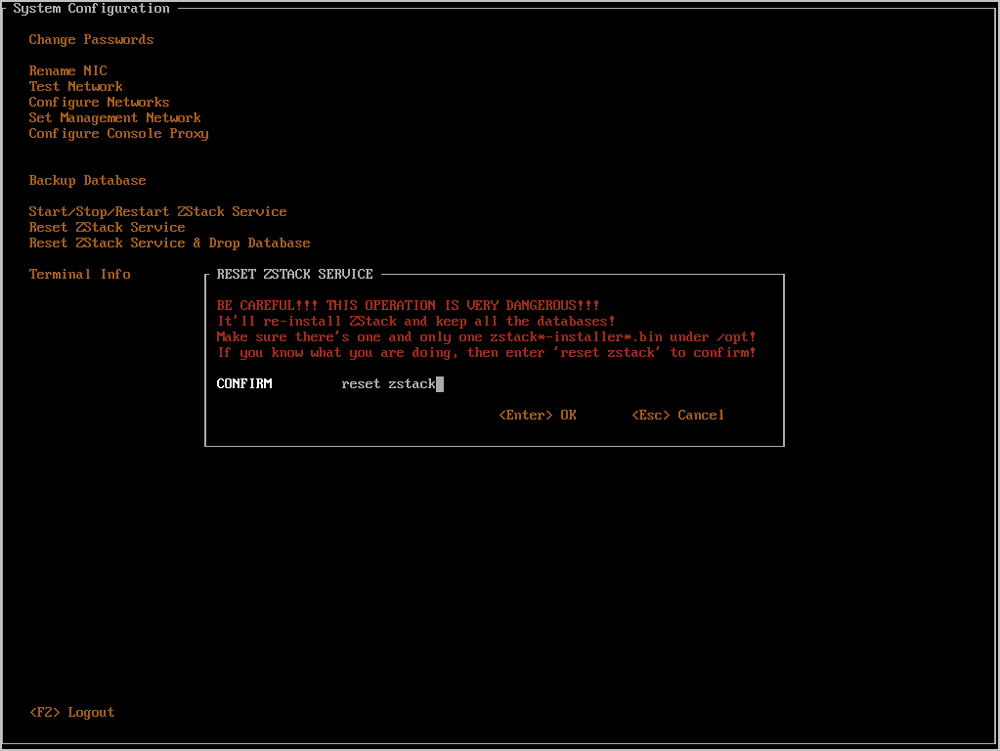
Task: Open Start/Stop/Restart ZStack Service option
Action: pyautogui.click(x=157, y=212)
